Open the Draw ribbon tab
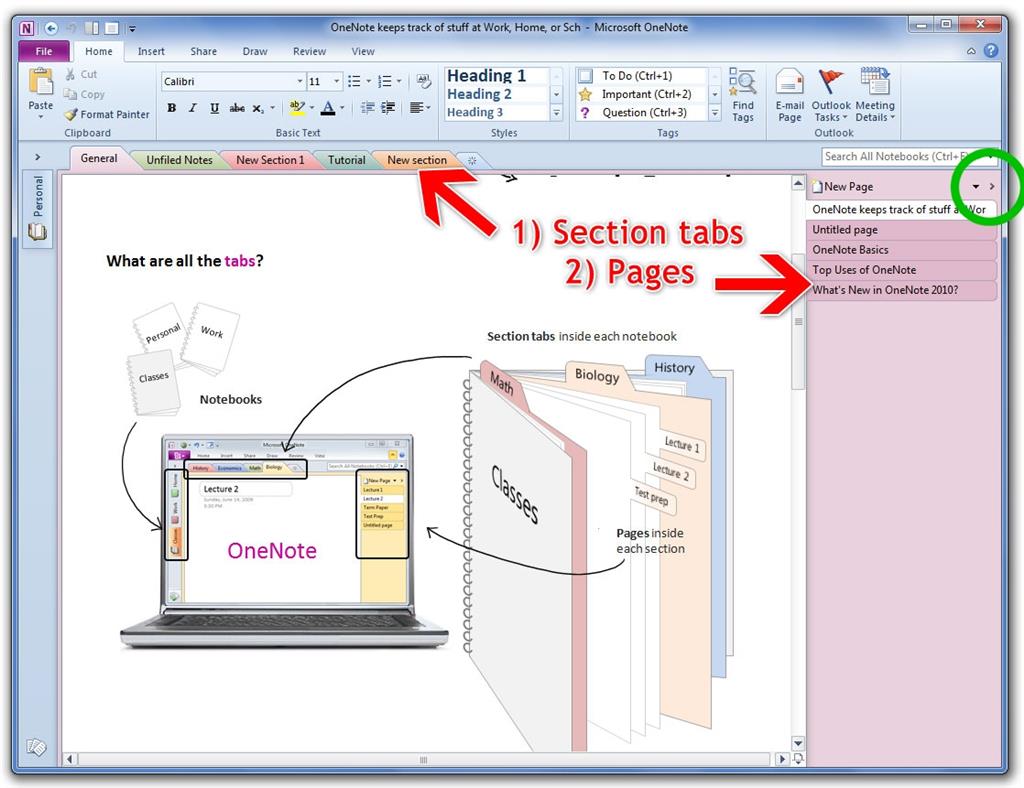Viewport: 1024px width, 788px height. click(x=255, y=51)
